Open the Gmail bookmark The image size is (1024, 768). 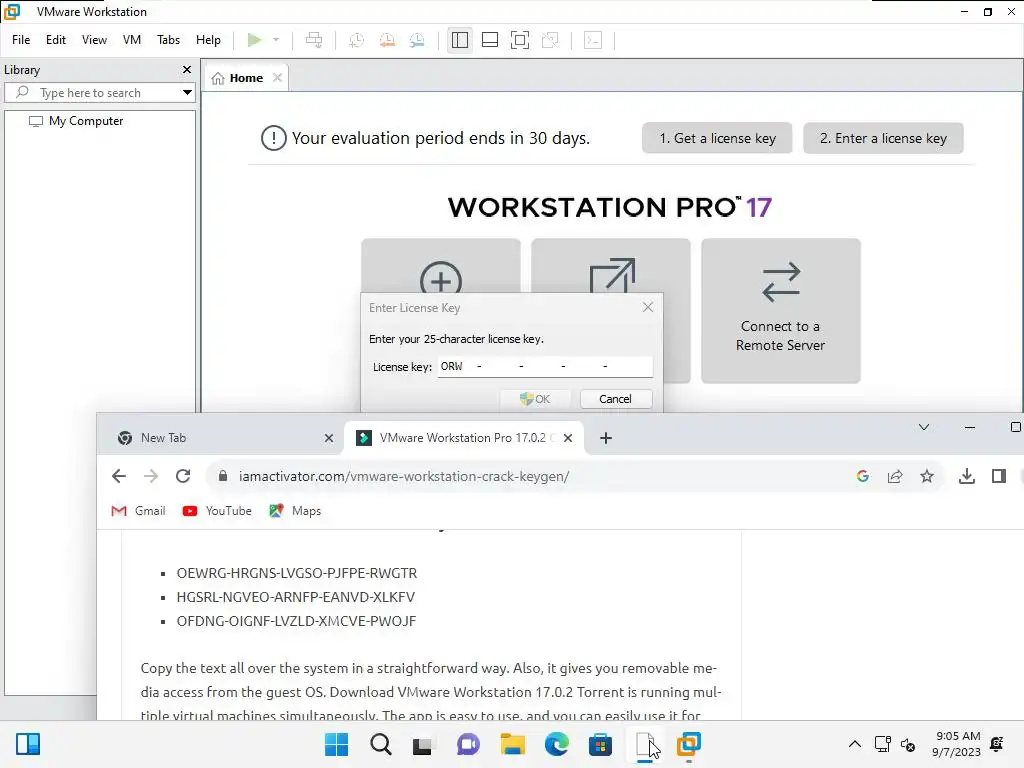138,511
